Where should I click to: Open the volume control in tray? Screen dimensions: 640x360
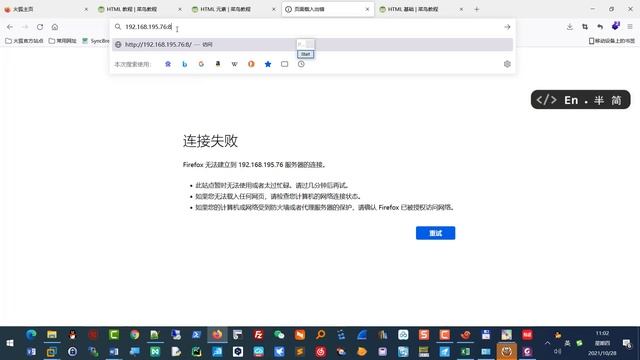click(x=558, y=351)
